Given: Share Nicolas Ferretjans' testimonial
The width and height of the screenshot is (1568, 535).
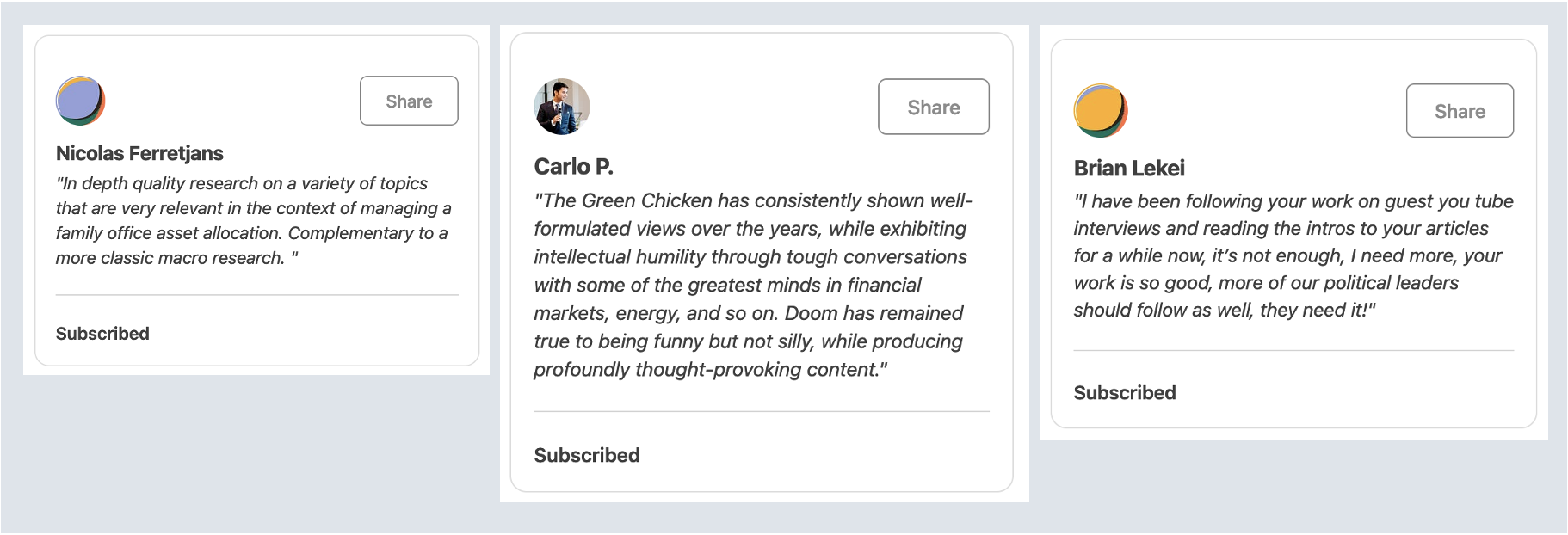Looking at the screenshot, I should (x=409, y=101).
